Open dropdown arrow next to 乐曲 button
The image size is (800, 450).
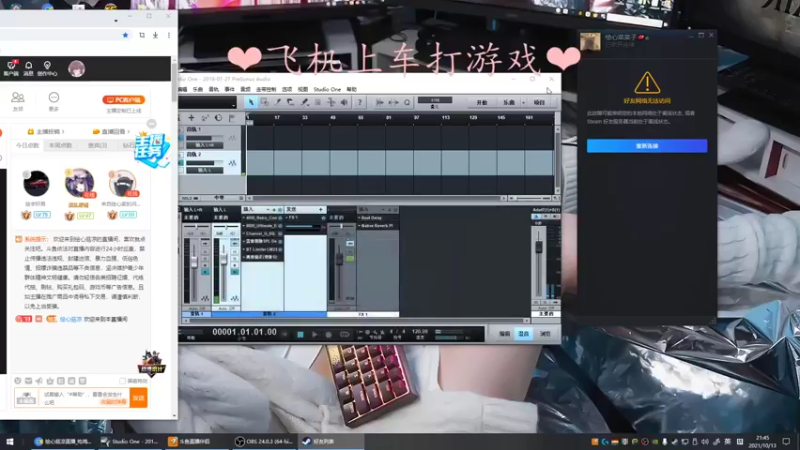pos(523,103)
